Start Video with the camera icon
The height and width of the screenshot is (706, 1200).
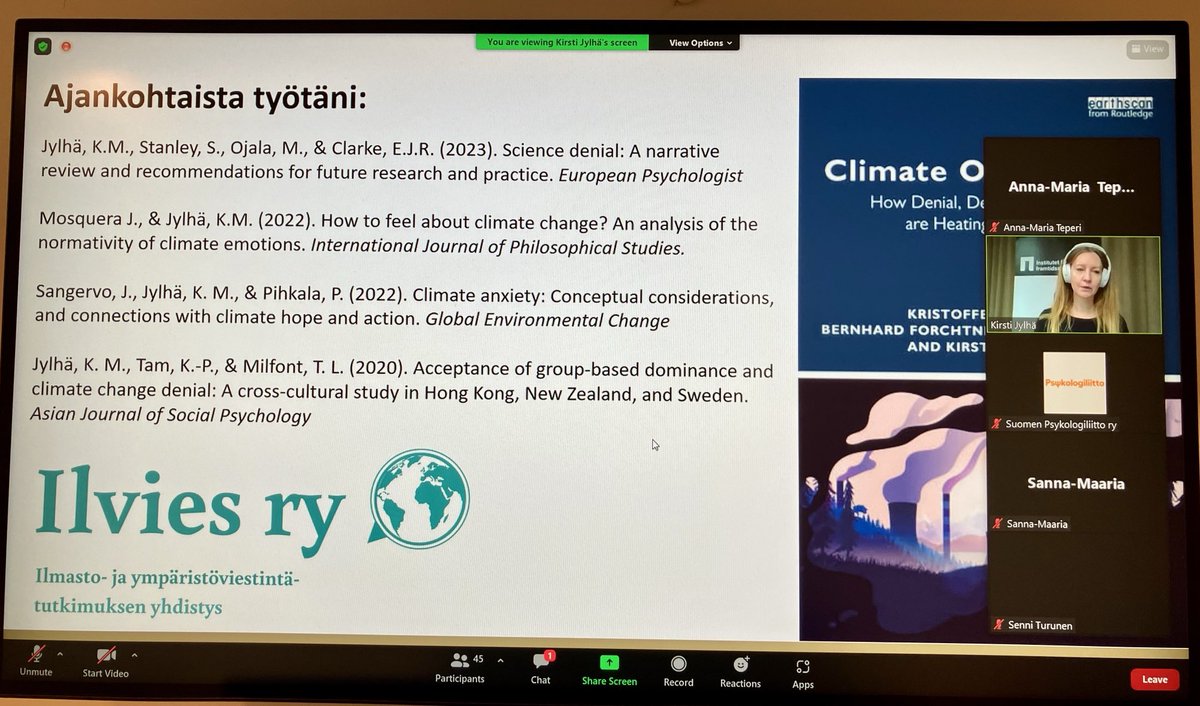point(106,662)
